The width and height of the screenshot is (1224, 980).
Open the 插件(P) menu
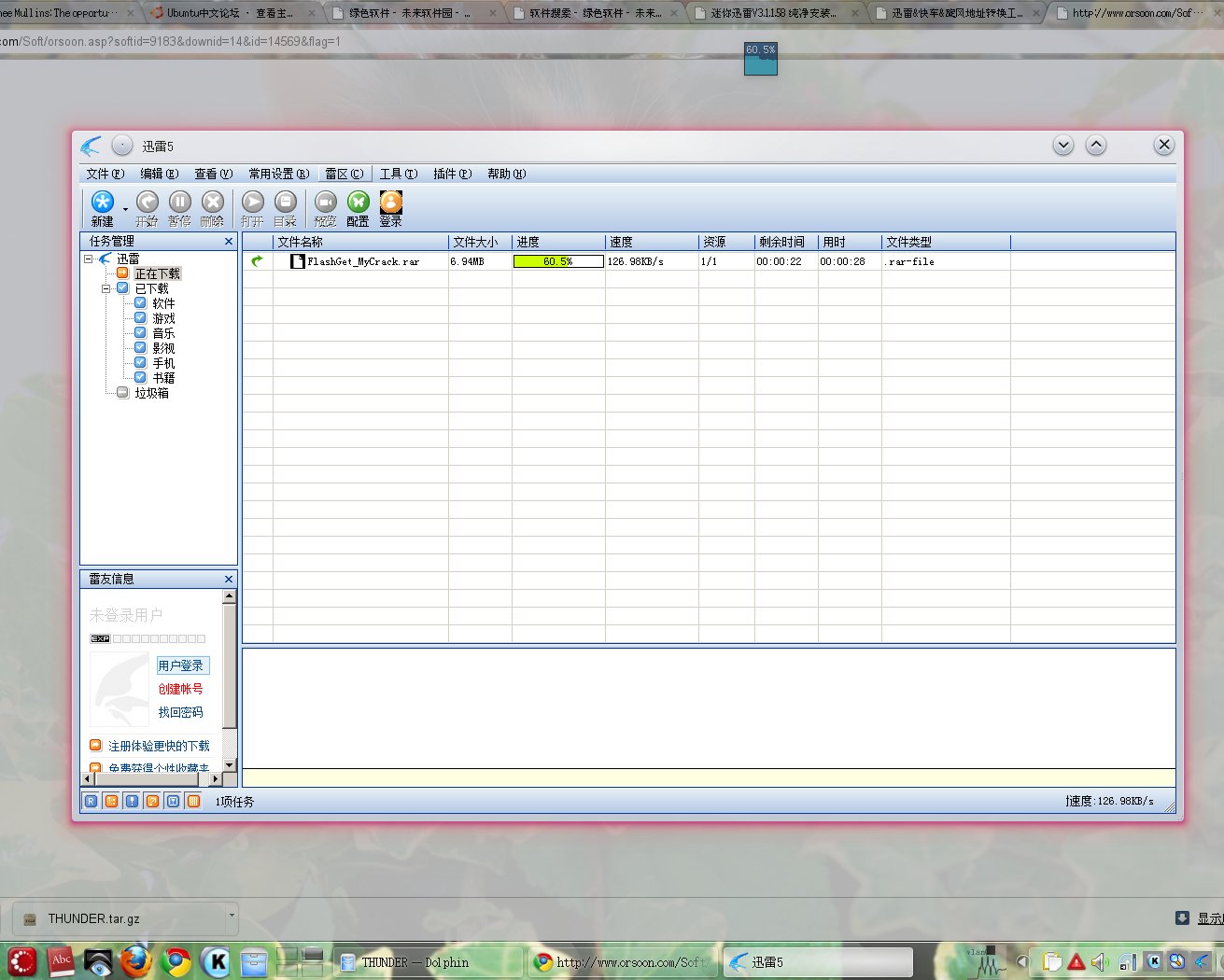pos(452,174)
